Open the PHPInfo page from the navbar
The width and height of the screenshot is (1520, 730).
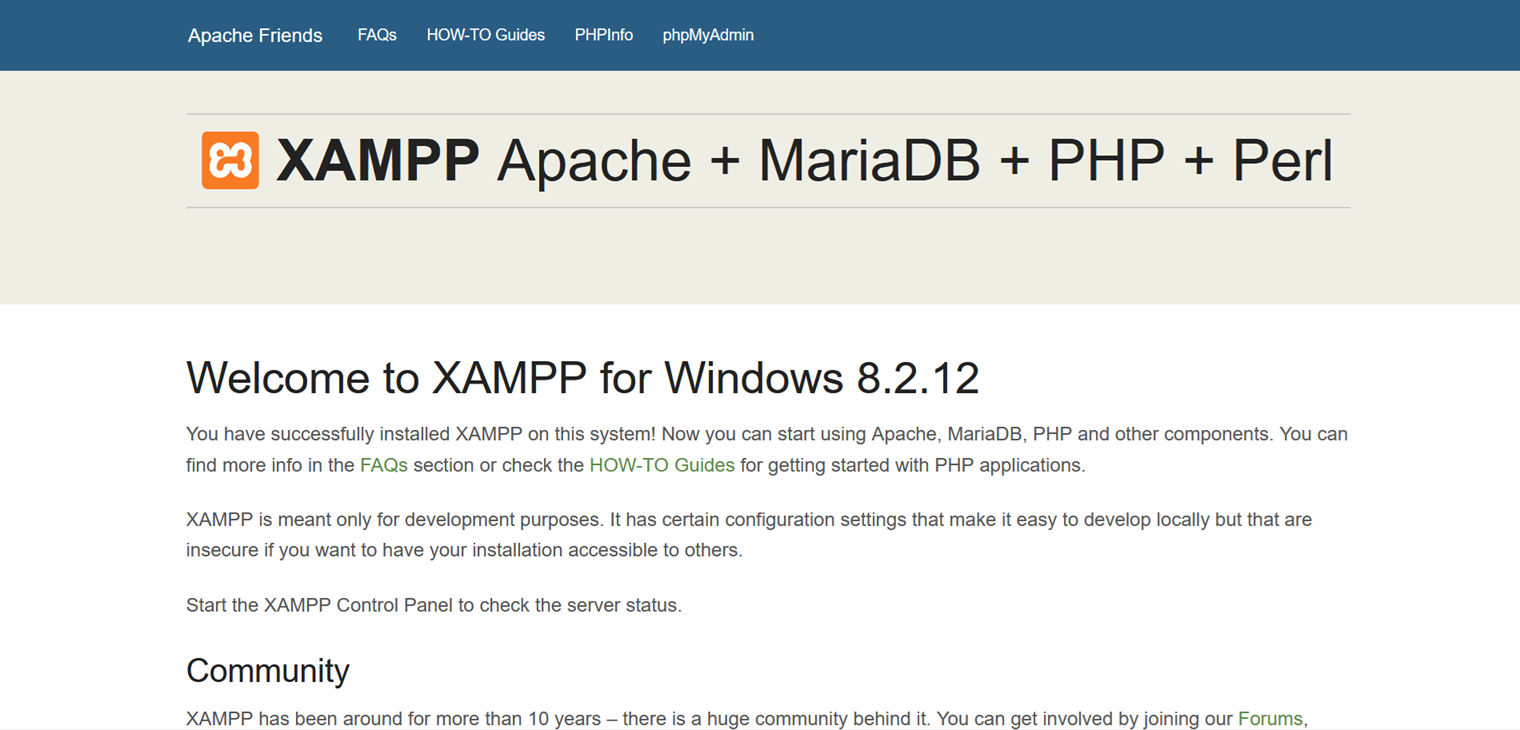click(x=604, y=35)
